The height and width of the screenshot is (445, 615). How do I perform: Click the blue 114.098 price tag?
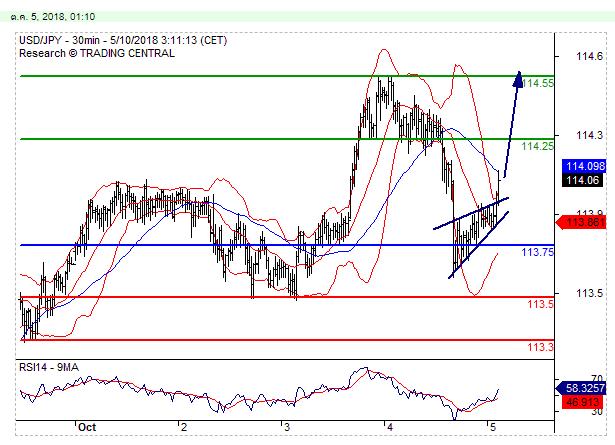click(x=584, y=166)
